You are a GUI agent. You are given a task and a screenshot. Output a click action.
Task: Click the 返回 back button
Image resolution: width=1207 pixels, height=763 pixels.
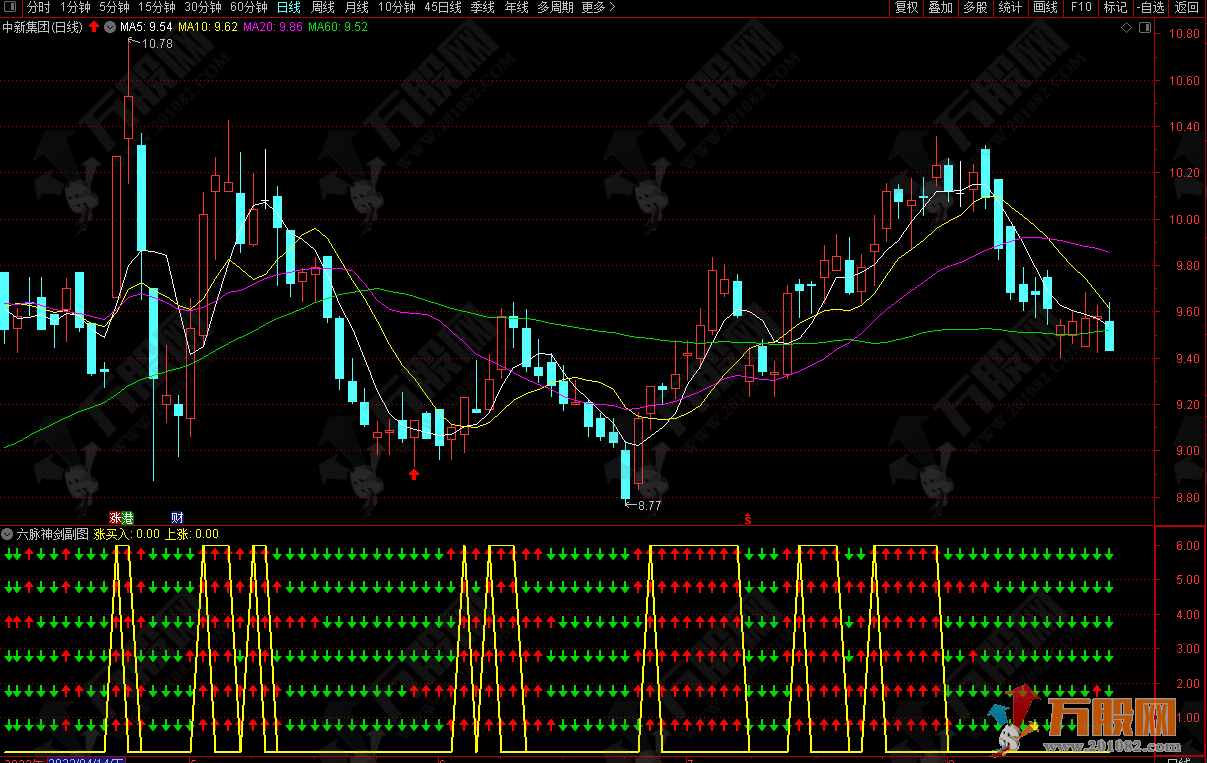pos(1186,7)
